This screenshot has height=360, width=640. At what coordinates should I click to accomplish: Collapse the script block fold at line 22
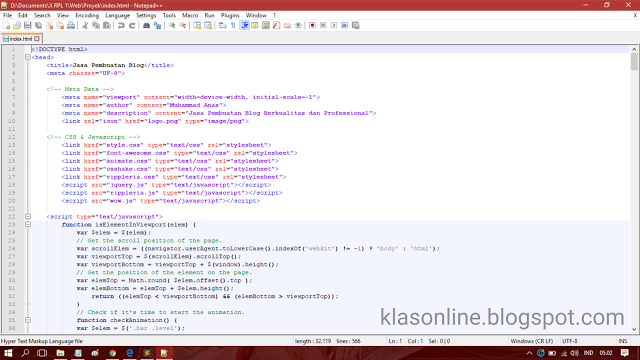tap(28, 216)
